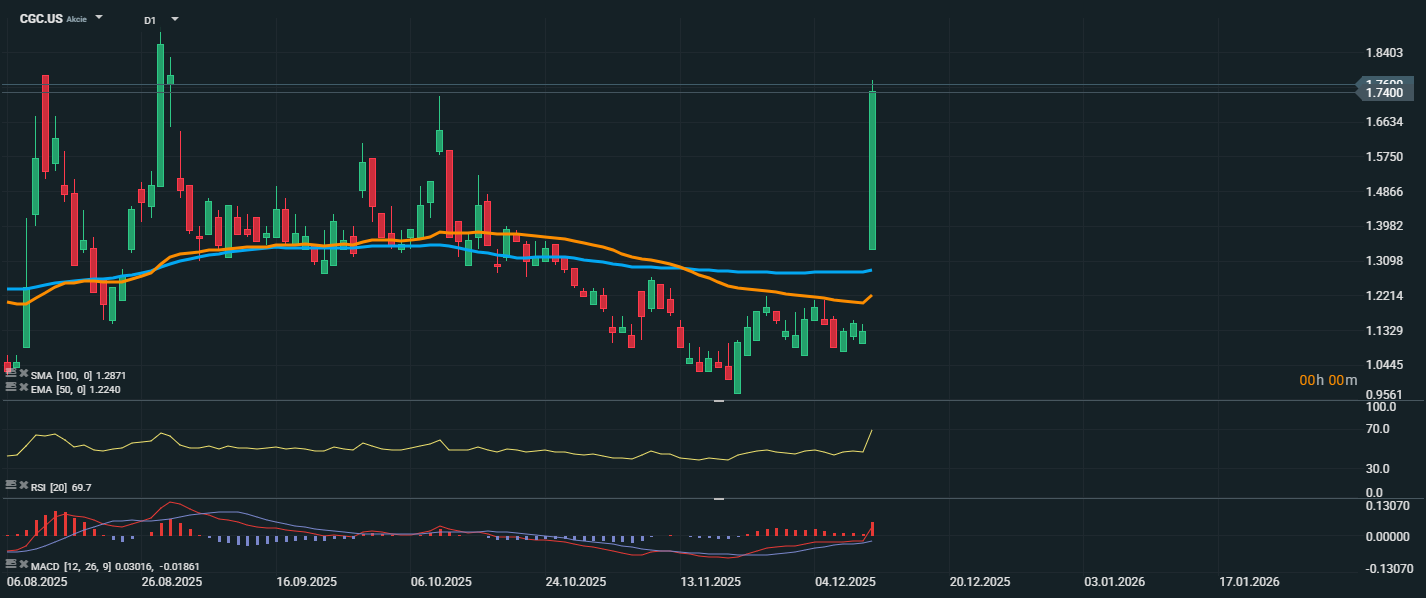The height and width of the screenshot is (598, 1426).
Task: Click the 16.09.2025 date axis label
Action: (307, 581)
